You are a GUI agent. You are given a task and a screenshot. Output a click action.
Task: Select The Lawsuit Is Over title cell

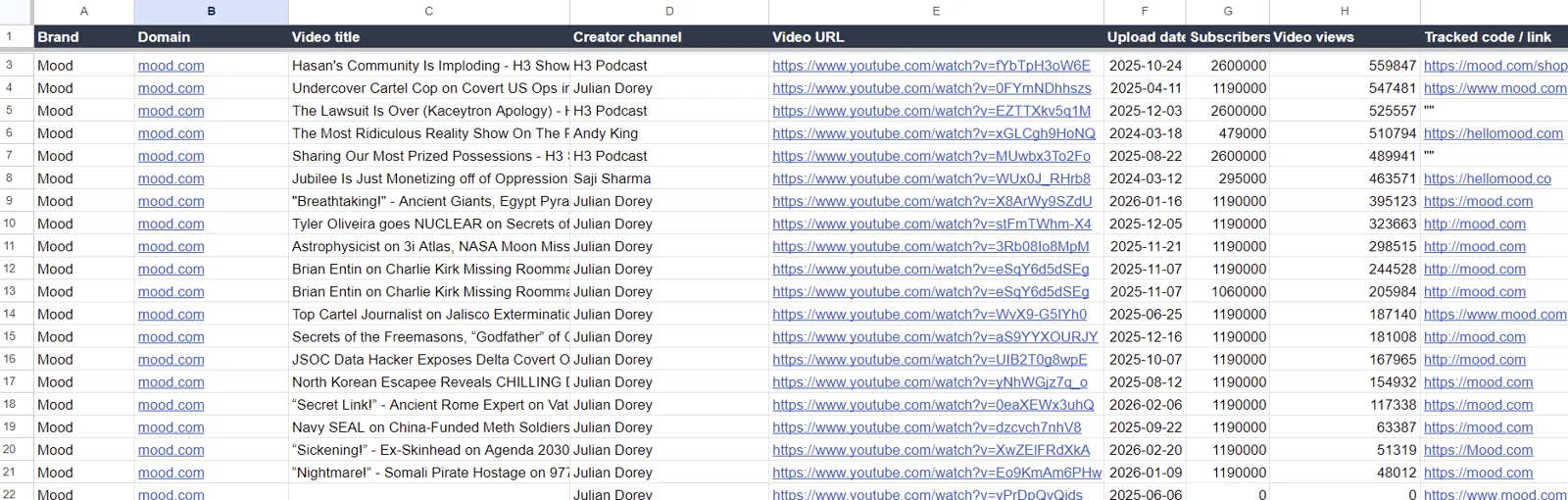(429, 111)
